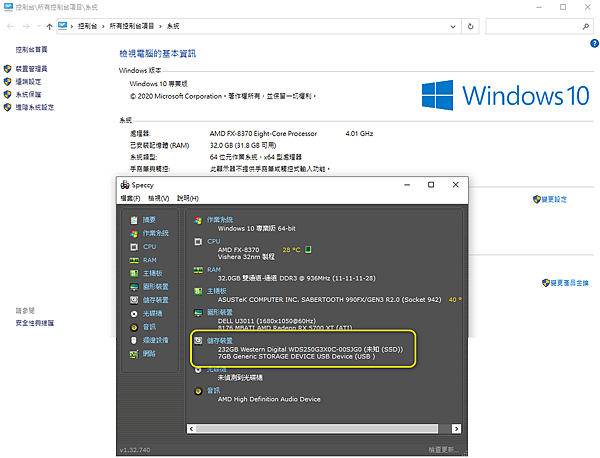600x458 pixels.
Task: Click 變更產品金鑰 (Change product key) link
Action: click(569, 283)
